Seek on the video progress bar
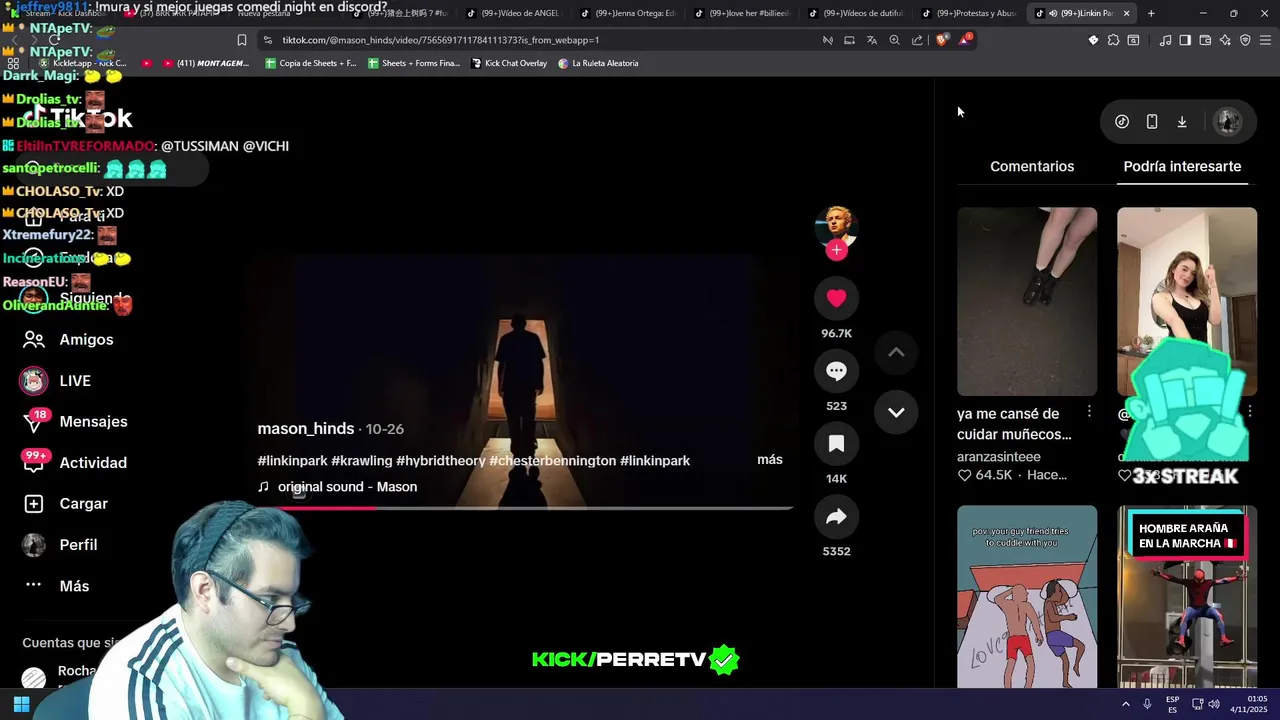This screenshot has width=1280, height=720. [525, 508]
